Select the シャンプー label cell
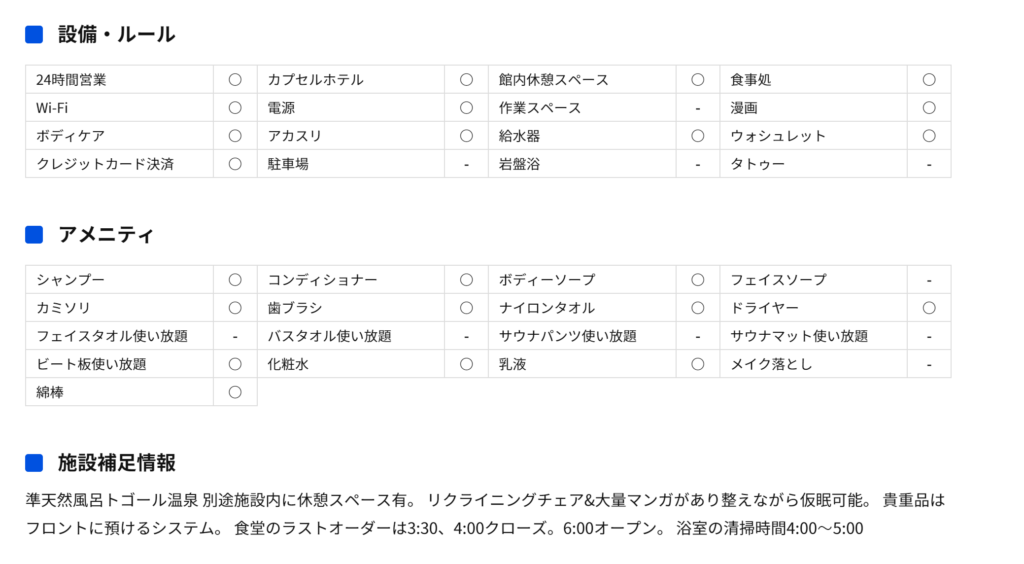Image resolution: width=1024 pixels, height=564 pixels. 120,280
